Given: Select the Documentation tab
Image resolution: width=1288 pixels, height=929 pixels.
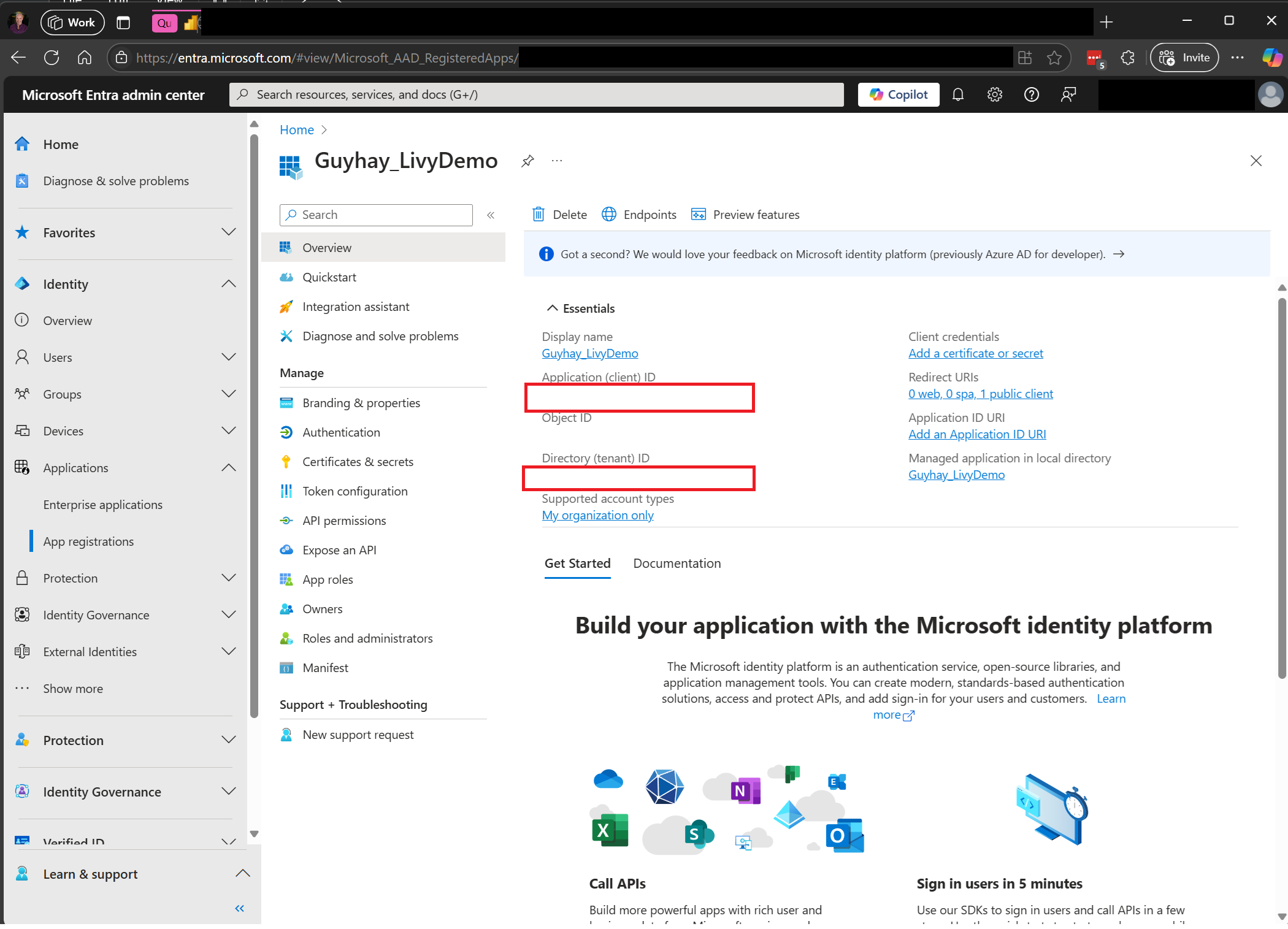Looking at the screenshot, I should click(x=677, y=563).
